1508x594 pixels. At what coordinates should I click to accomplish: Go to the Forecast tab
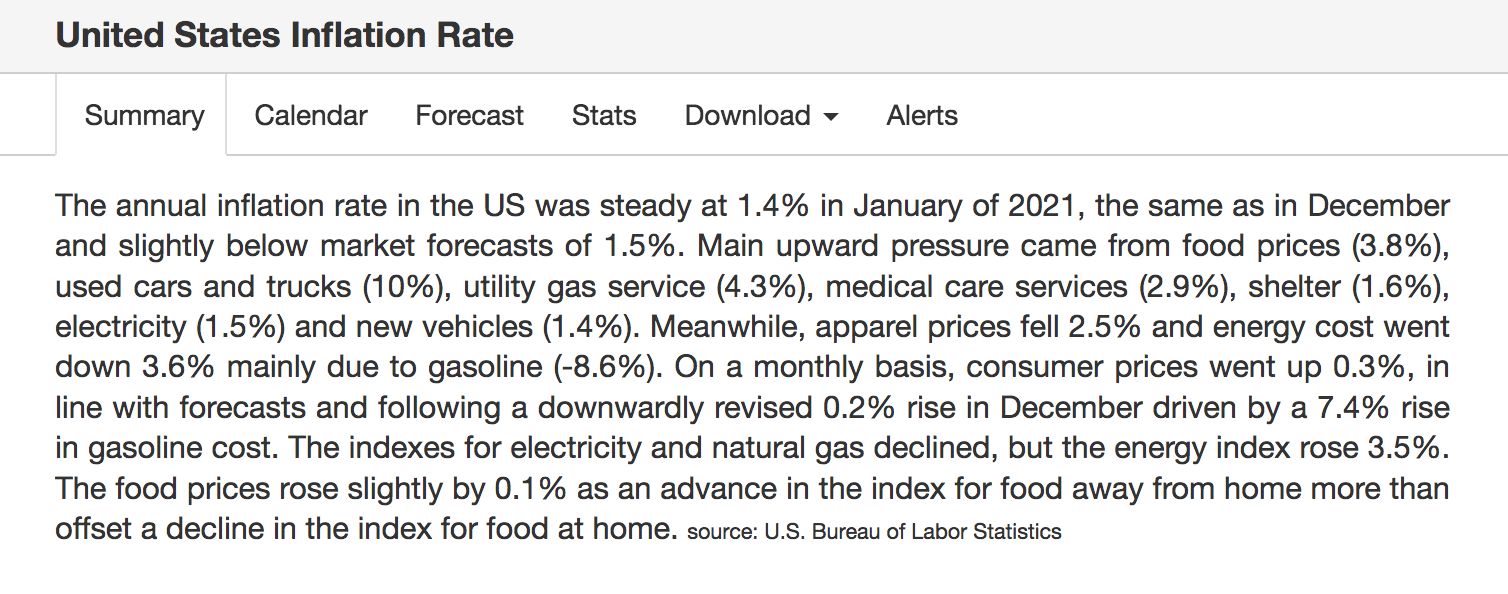click(469, 115)
